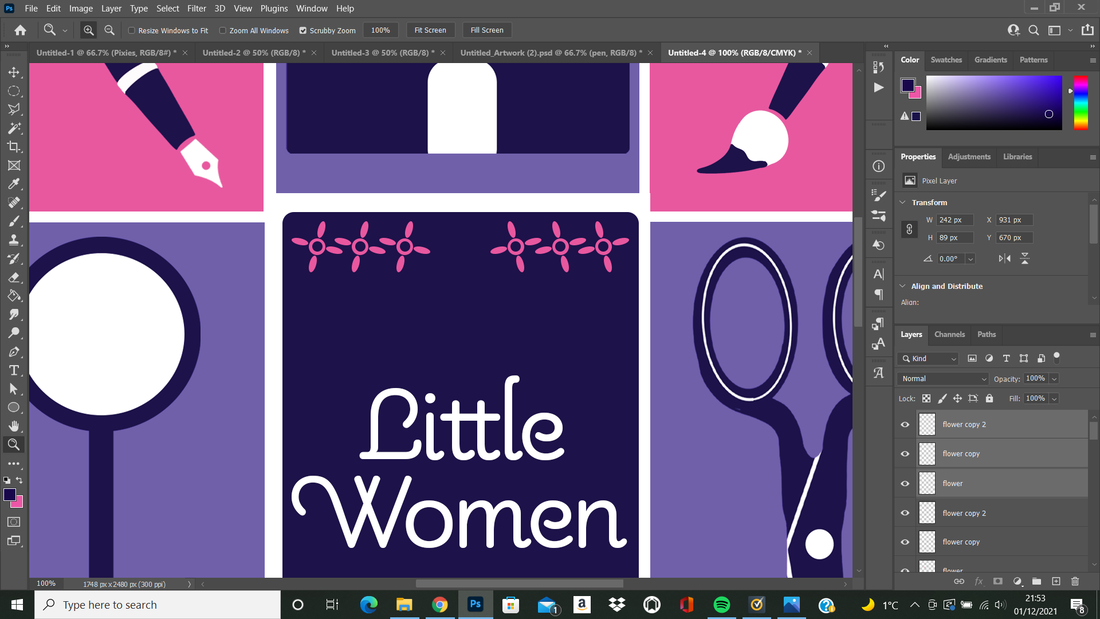Select the Eraser tool
Viewport: 1100px width, 619px height.
coord(13,277)
